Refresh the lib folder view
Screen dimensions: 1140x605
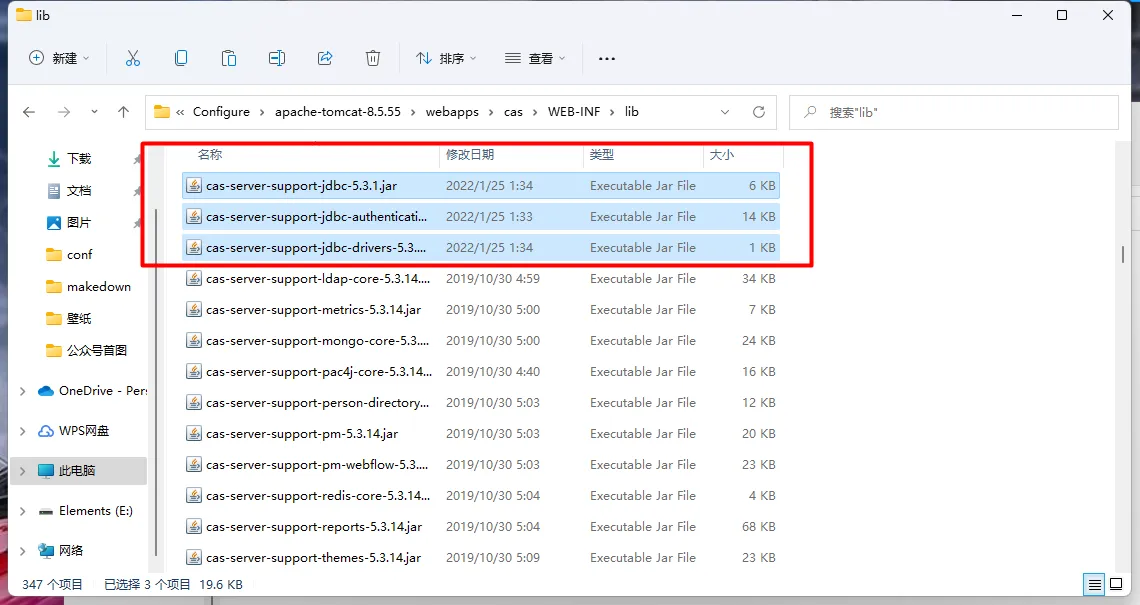[x=758, y=112]
